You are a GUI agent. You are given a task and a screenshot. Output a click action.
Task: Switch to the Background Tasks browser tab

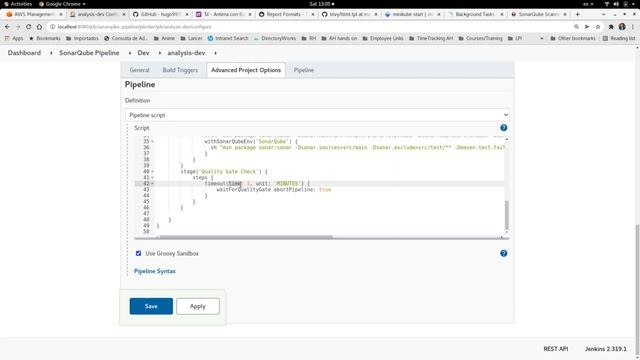[473, 14]
